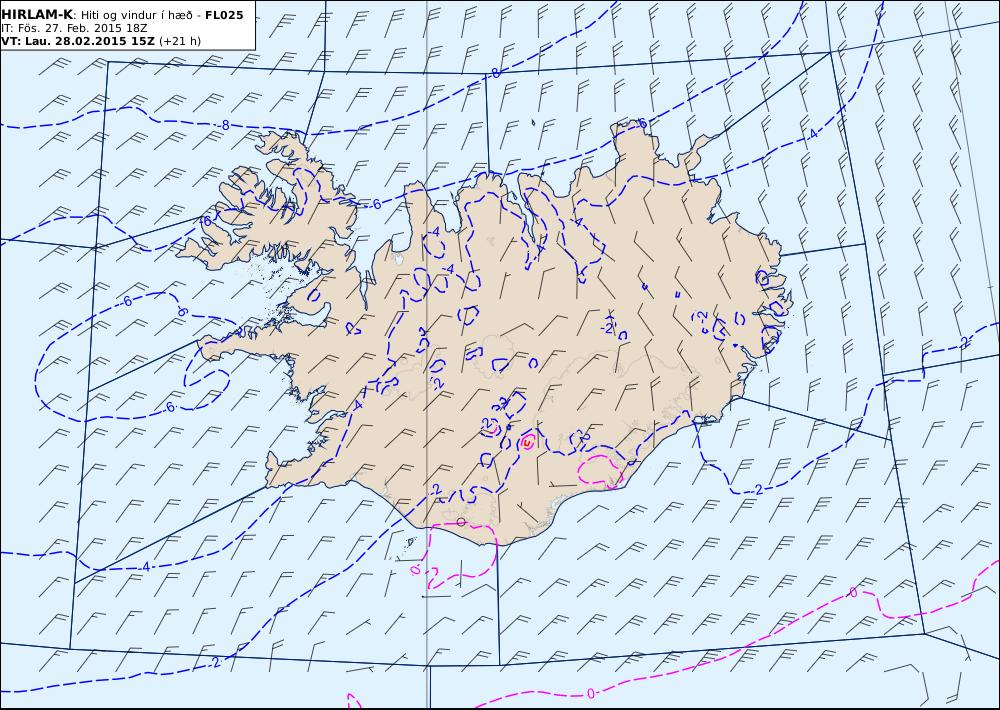Viewport: 1000px width, 710px height.
Task: Click the -8 label northwest of the Westfjords
Action: 223,125
